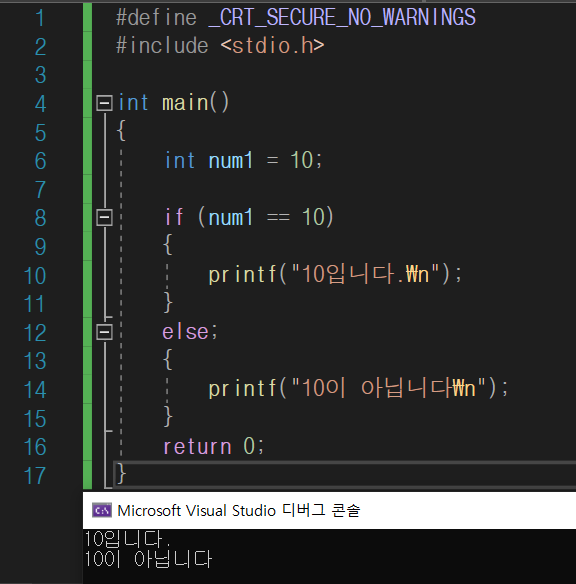Click the printf call on line 14

coord(358,389)
